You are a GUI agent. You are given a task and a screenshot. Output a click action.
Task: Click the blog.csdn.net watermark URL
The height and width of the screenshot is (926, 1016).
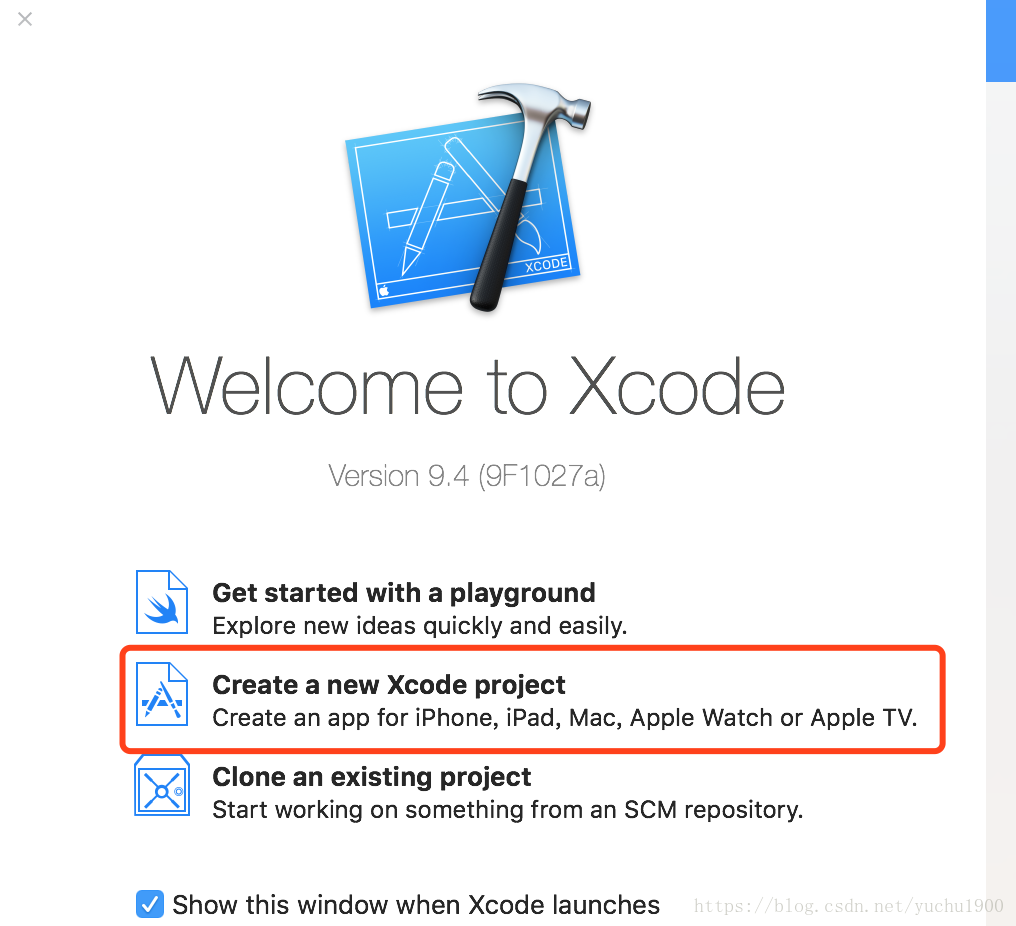(x=849, y=905)
